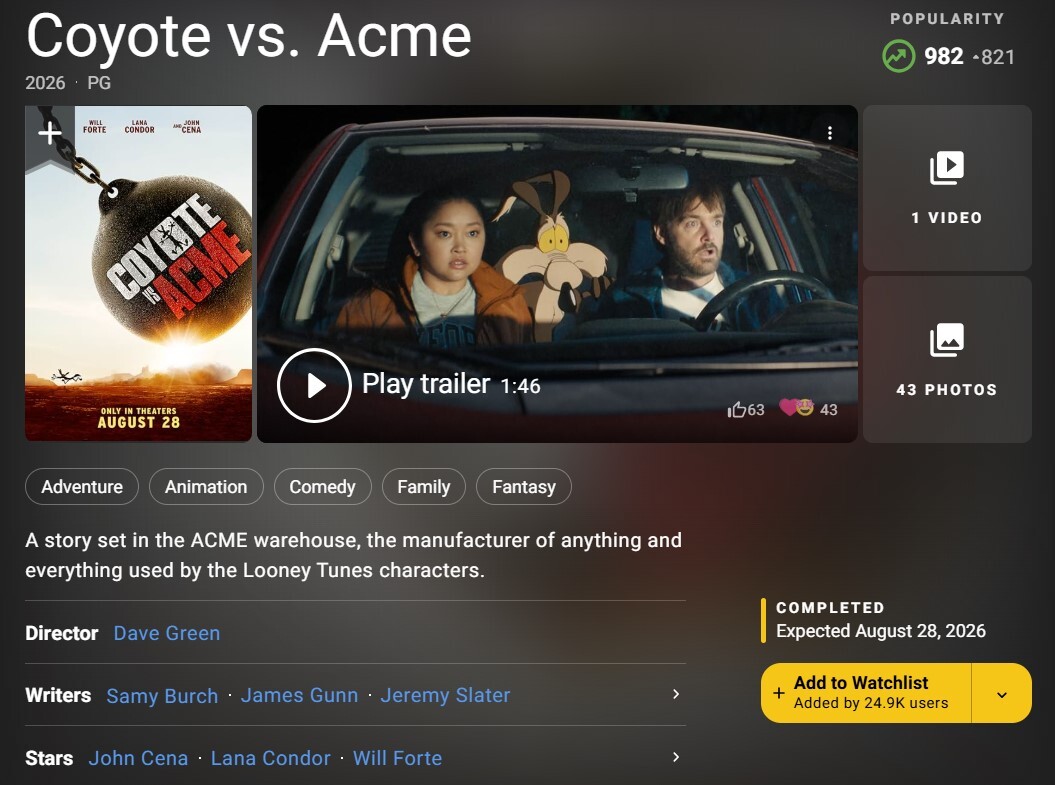Expand the watchlist dropdown arrow
1055x785 pixels.
1002,694
